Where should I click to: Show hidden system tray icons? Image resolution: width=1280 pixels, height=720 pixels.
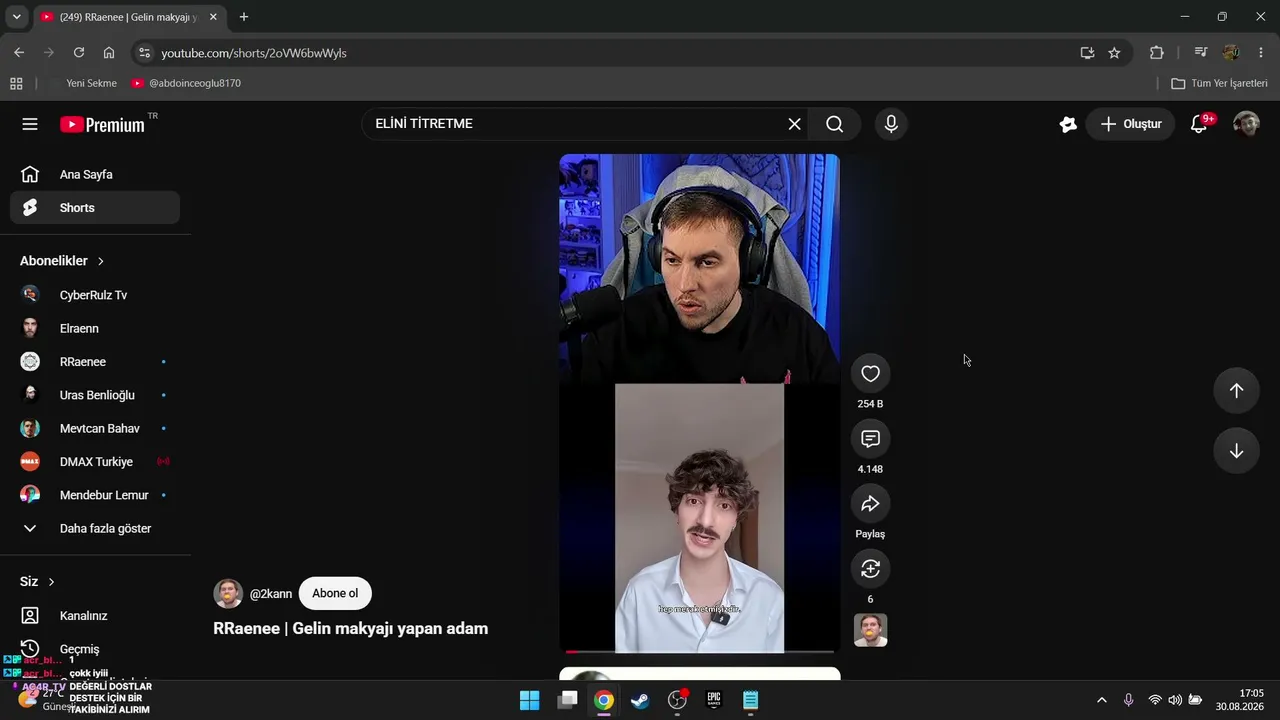[1102, 700]
